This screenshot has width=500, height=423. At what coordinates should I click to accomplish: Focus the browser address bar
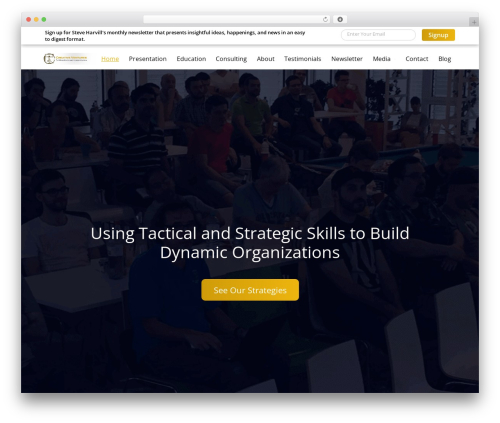tap(236, 20)
